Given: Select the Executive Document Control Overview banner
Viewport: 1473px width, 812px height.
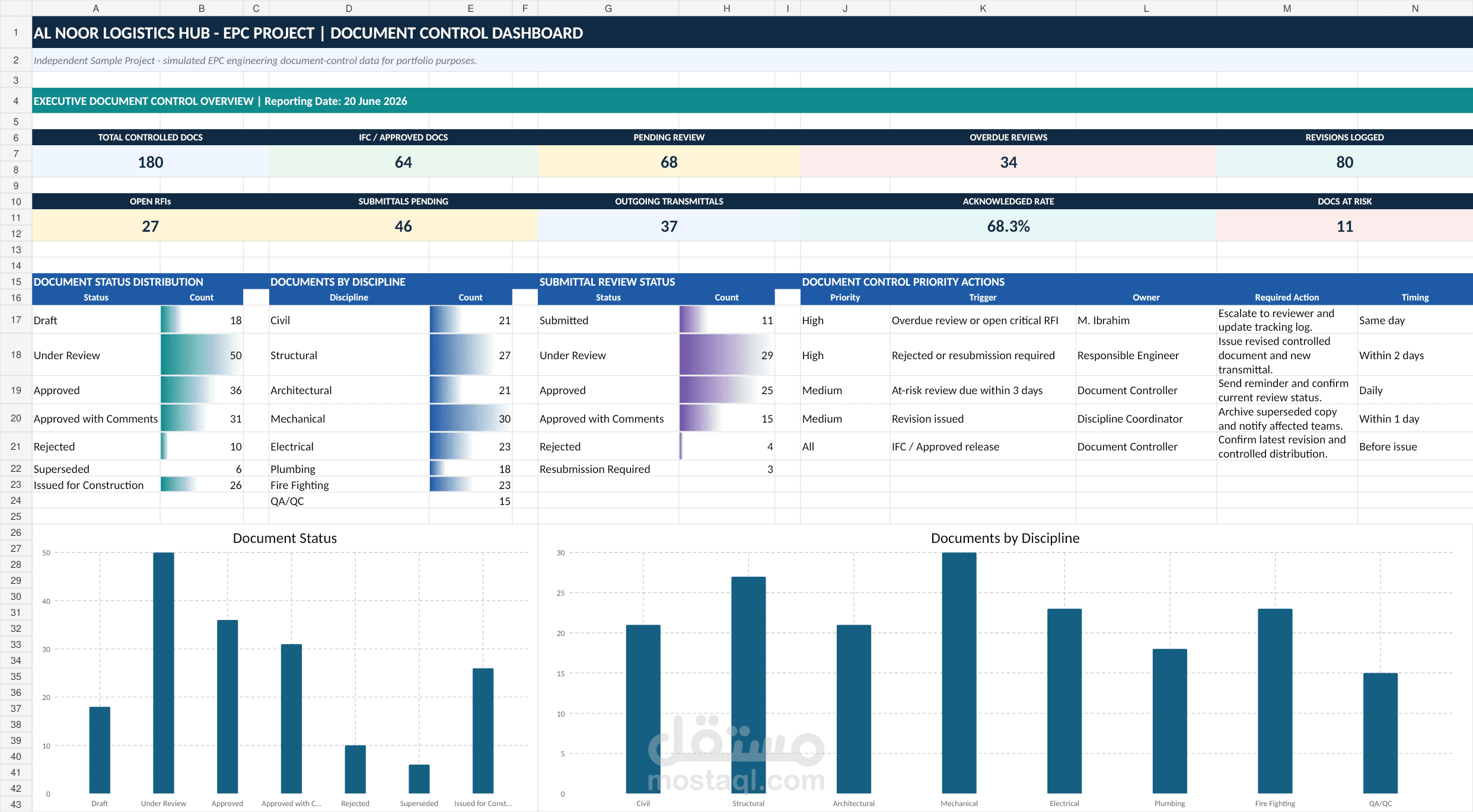Looking at the screenshot, I should [x=753, y=101].
